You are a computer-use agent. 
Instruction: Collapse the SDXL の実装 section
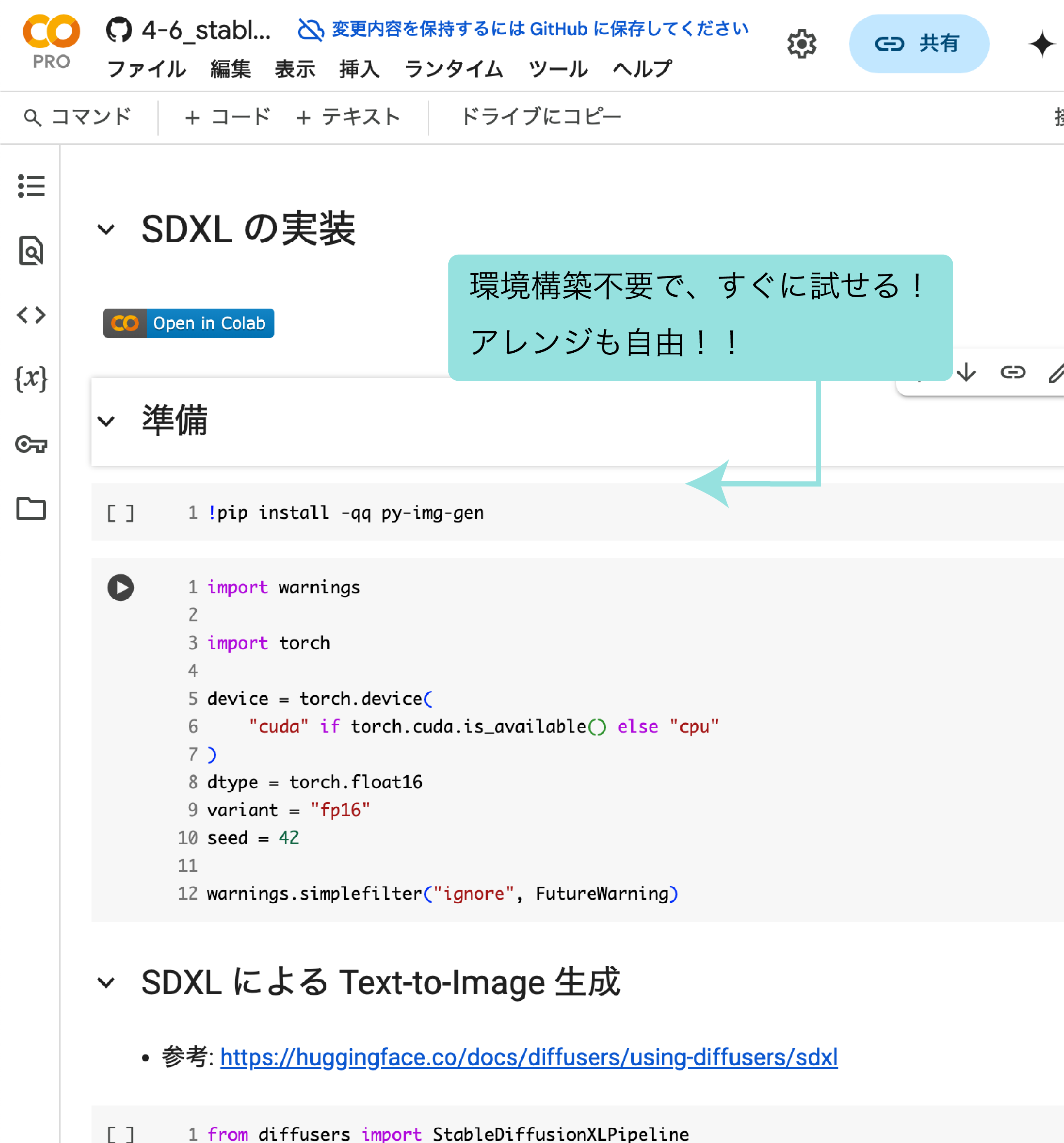(106, 230)
